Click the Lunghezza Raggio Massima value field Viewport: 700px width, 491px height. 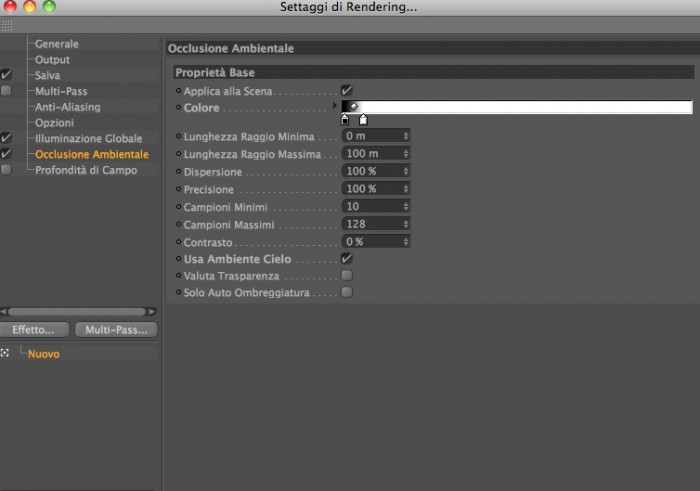[376, 154]
